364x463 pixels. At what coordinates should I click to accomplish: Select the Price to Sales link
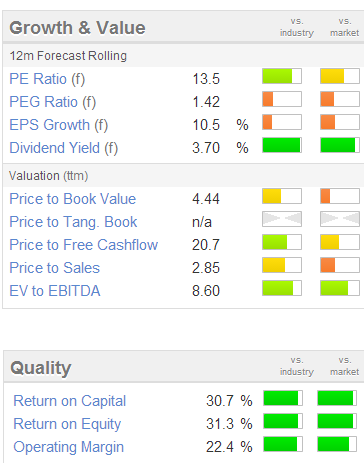pos(55,268)
